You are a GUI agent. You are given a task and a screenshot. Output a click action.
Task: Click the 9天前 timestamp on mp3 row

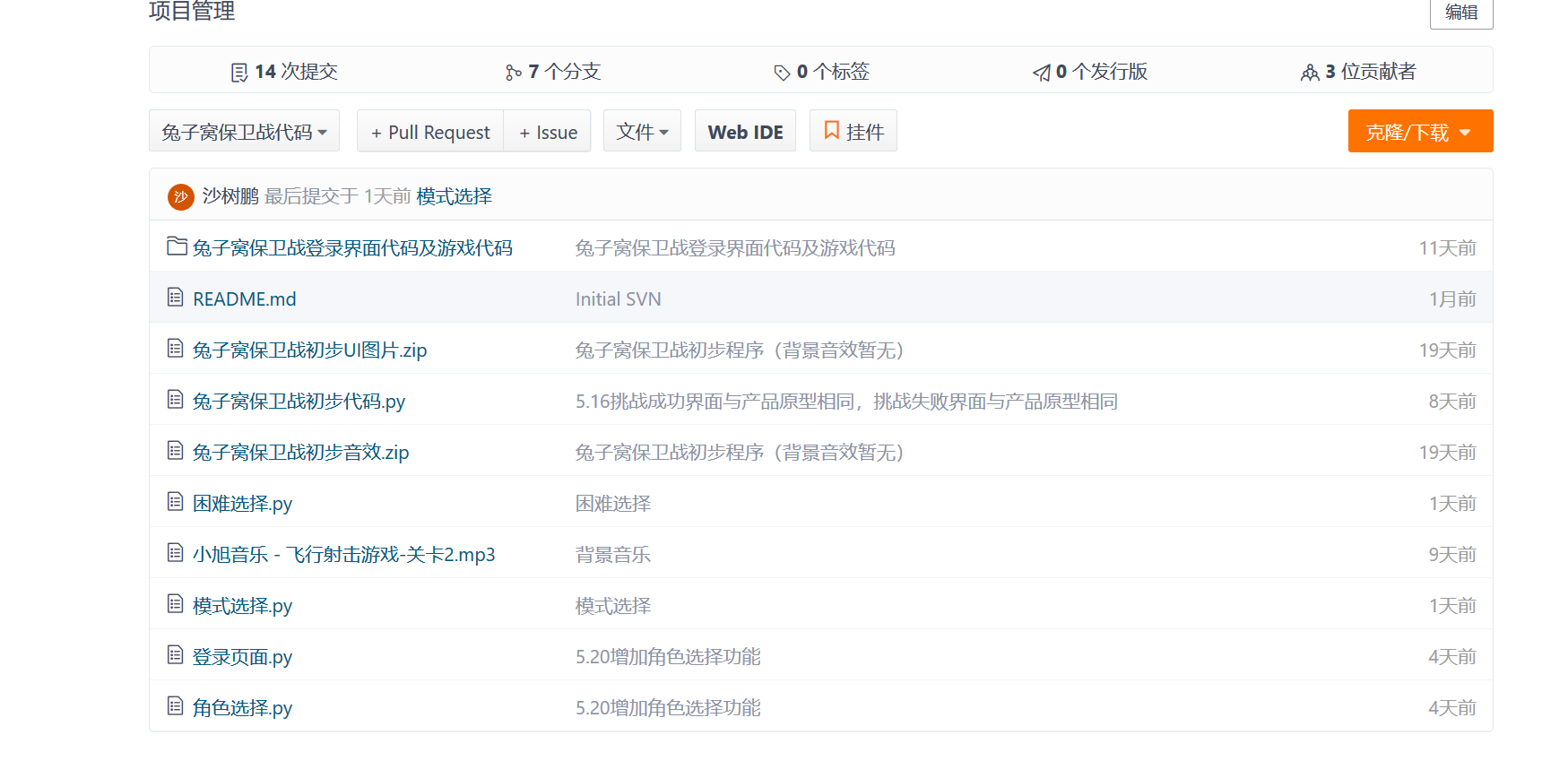(1452, 555)
